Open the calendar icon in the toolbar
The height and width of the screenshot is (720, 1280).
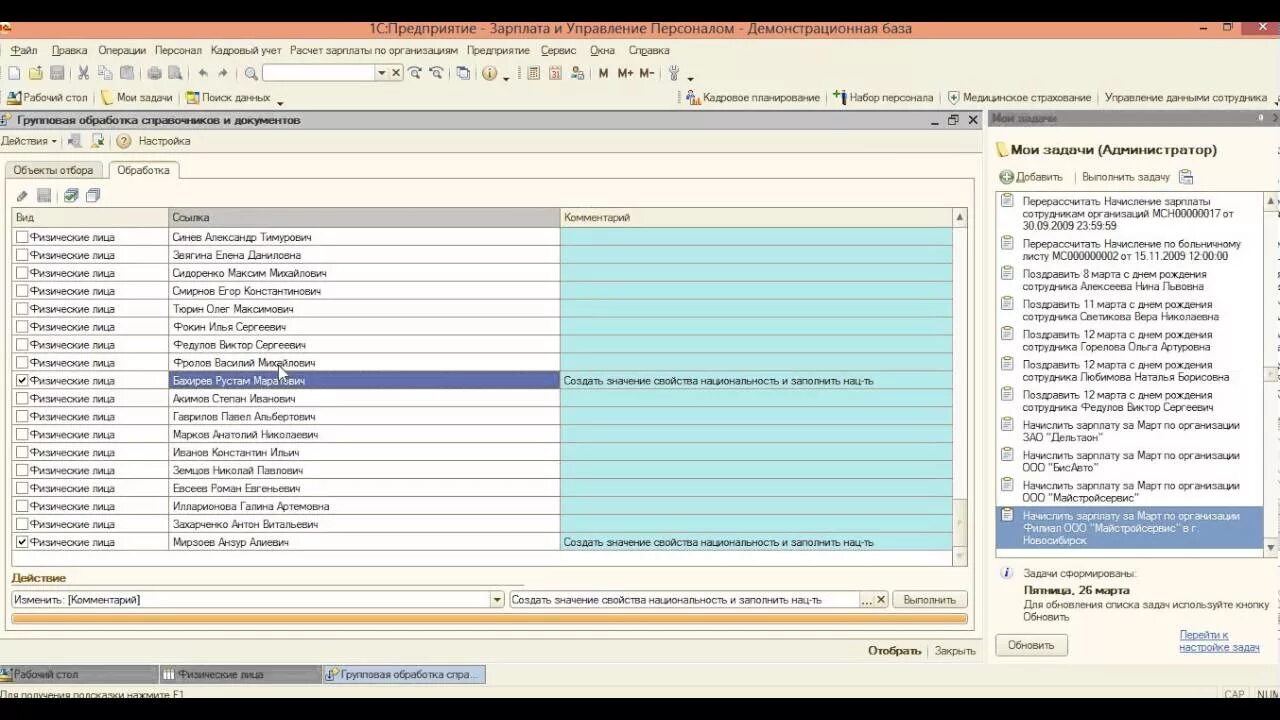555,73
